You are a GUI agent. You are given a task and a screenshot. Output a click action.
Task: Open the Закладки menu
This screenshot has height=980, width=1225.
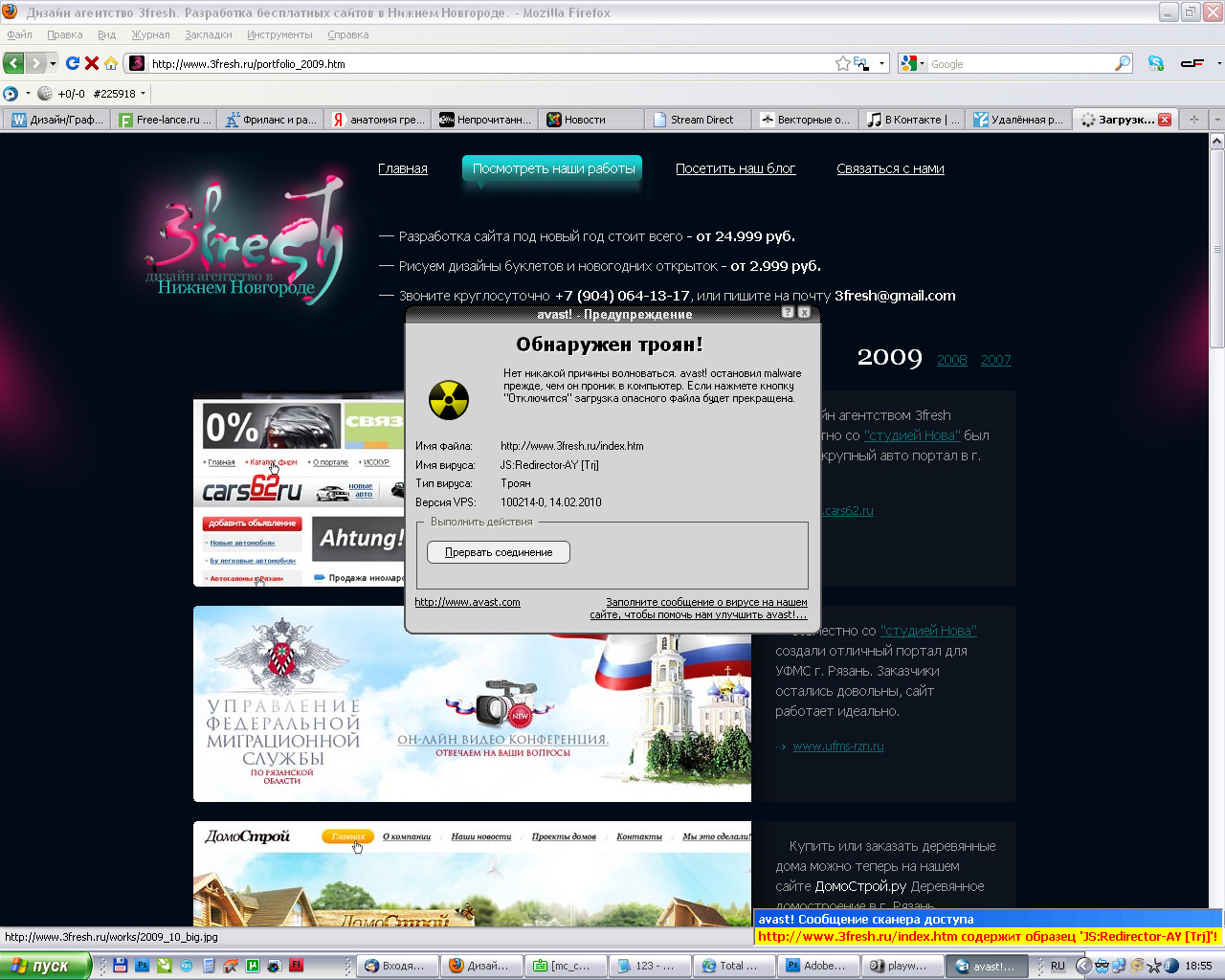pos(209,34)
